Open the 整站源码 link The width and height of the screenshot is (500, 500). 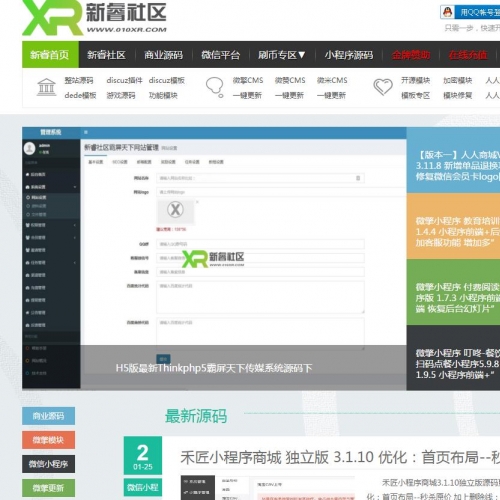pyautogui.click(x=79, y=80)
